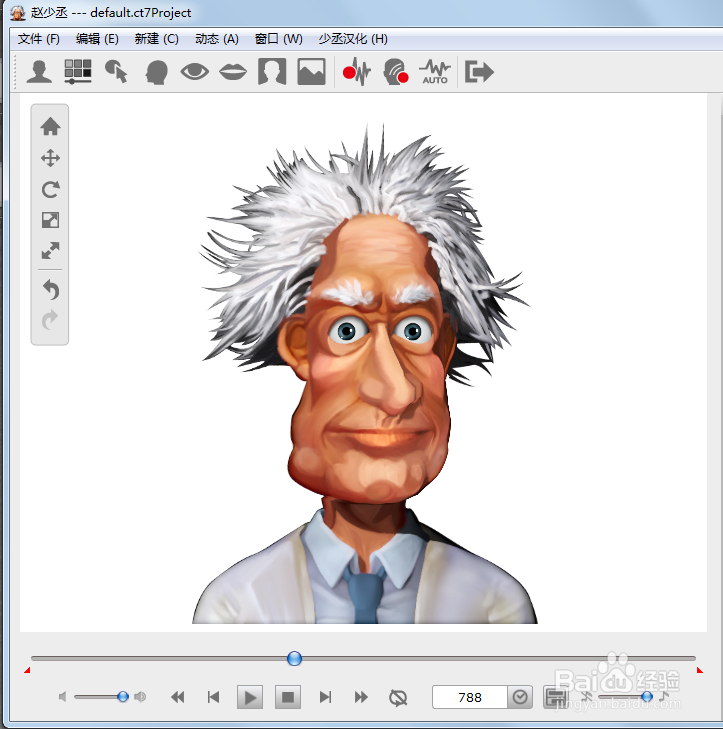Select the zoom box tool on left panel

50,220
